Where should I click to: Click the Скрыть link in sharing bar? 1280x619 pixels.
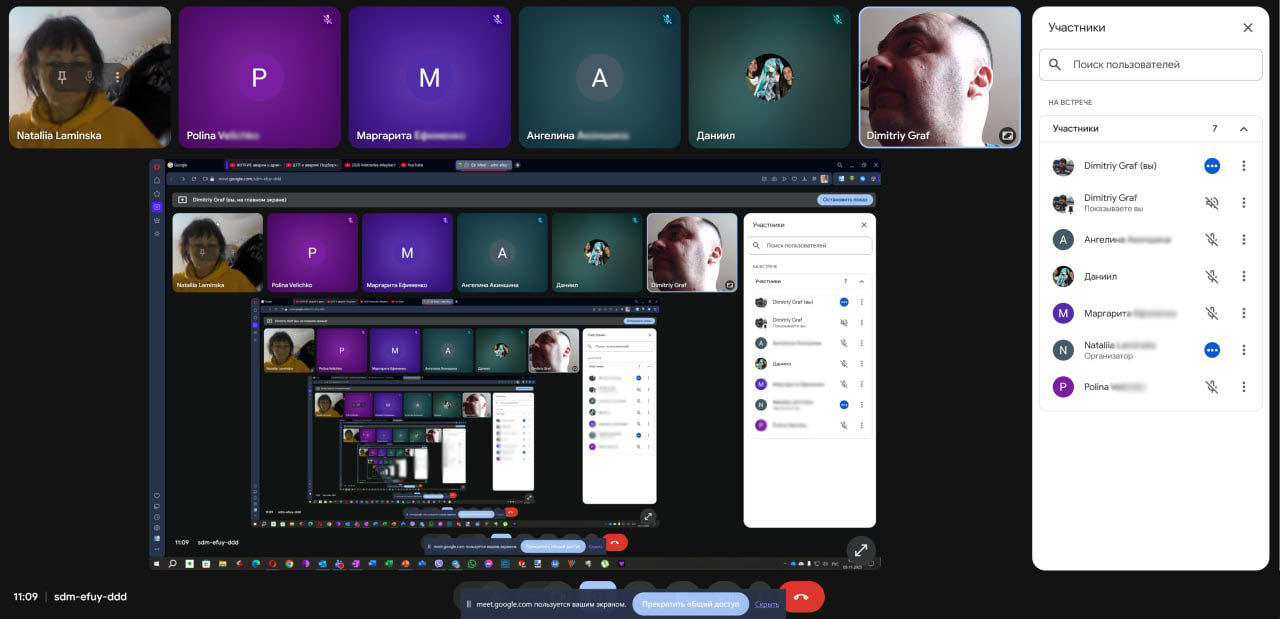tap(767, 604)
